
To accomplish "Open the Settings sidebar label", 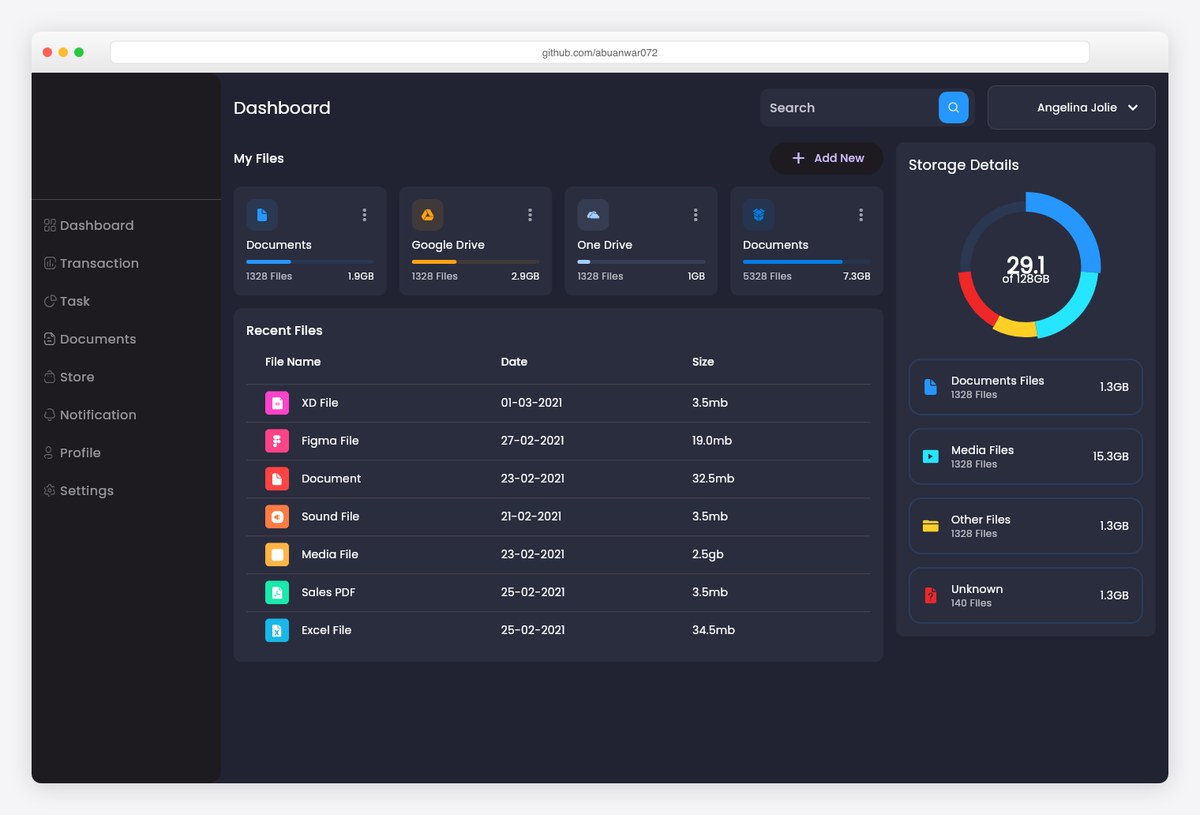I will (87, 491).
